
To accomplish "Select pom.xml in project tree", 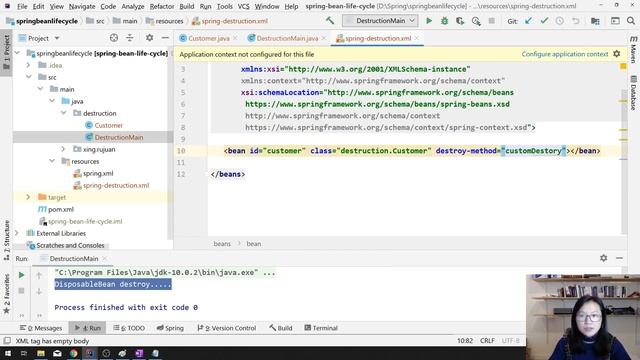I will click(x=61, y=209).
